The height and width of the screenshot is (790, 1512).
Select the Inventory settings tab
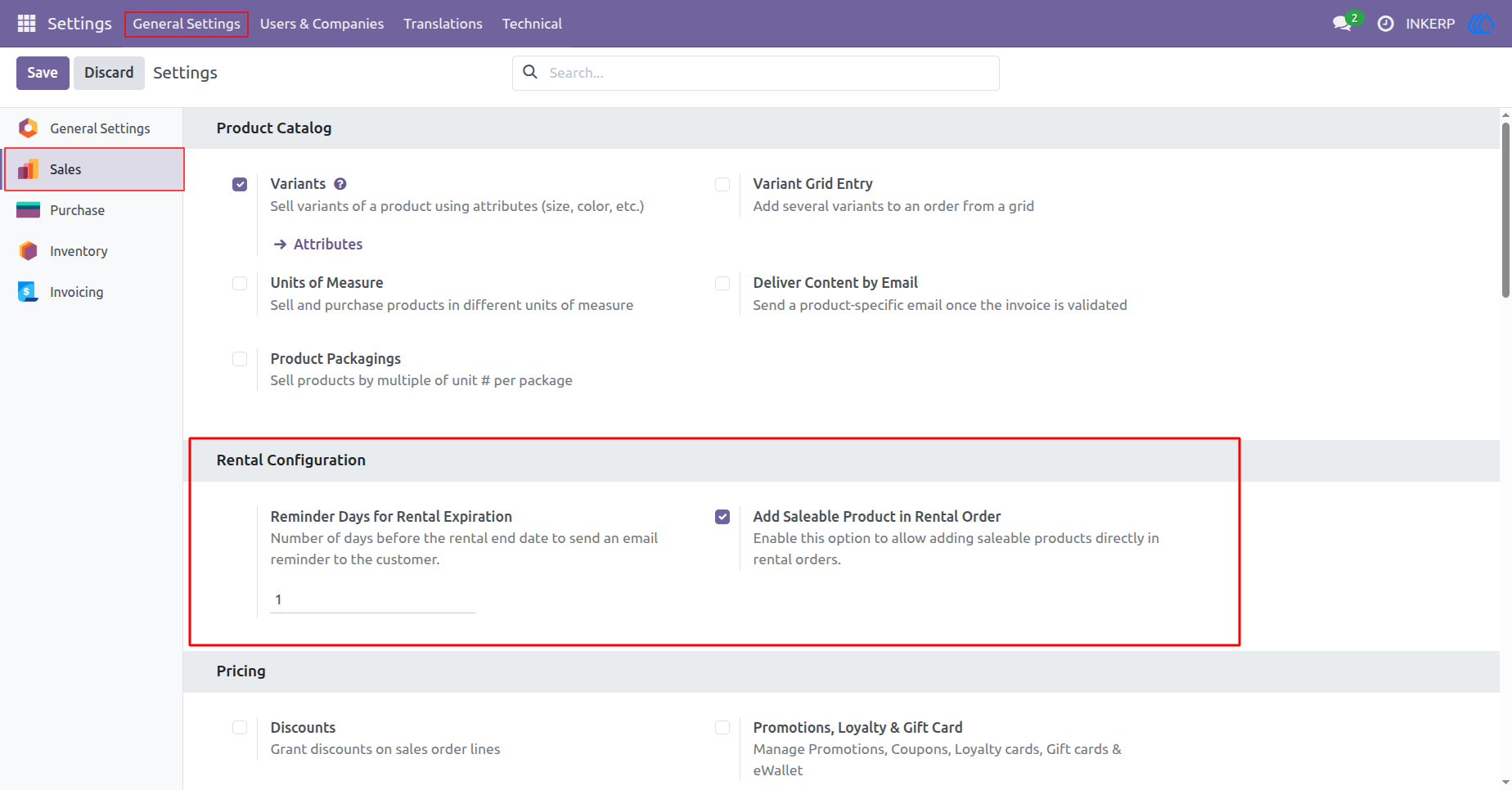(x=92, y=251)
